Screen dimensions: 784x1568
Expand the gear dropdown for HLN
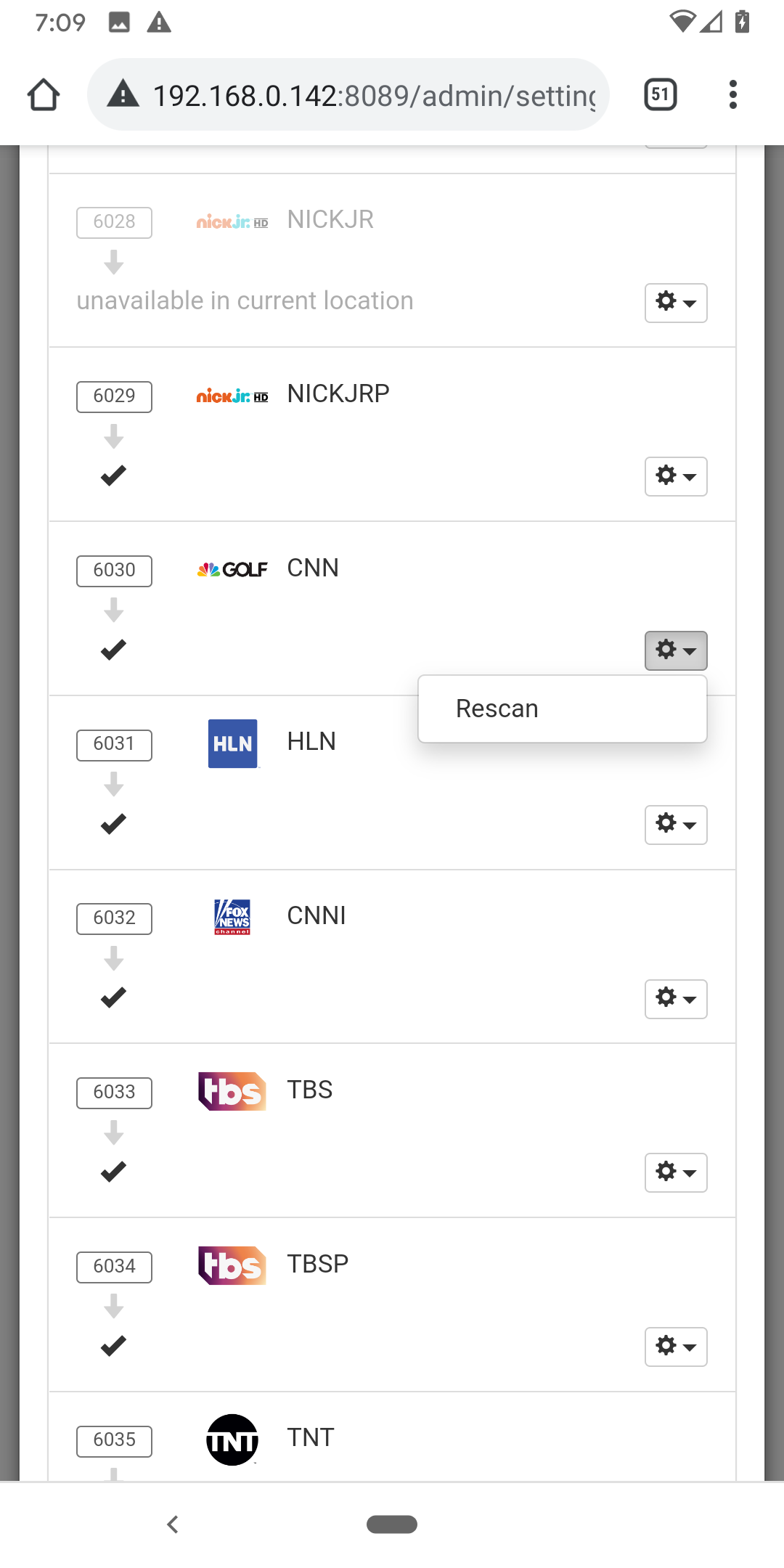tap(676, 825)
